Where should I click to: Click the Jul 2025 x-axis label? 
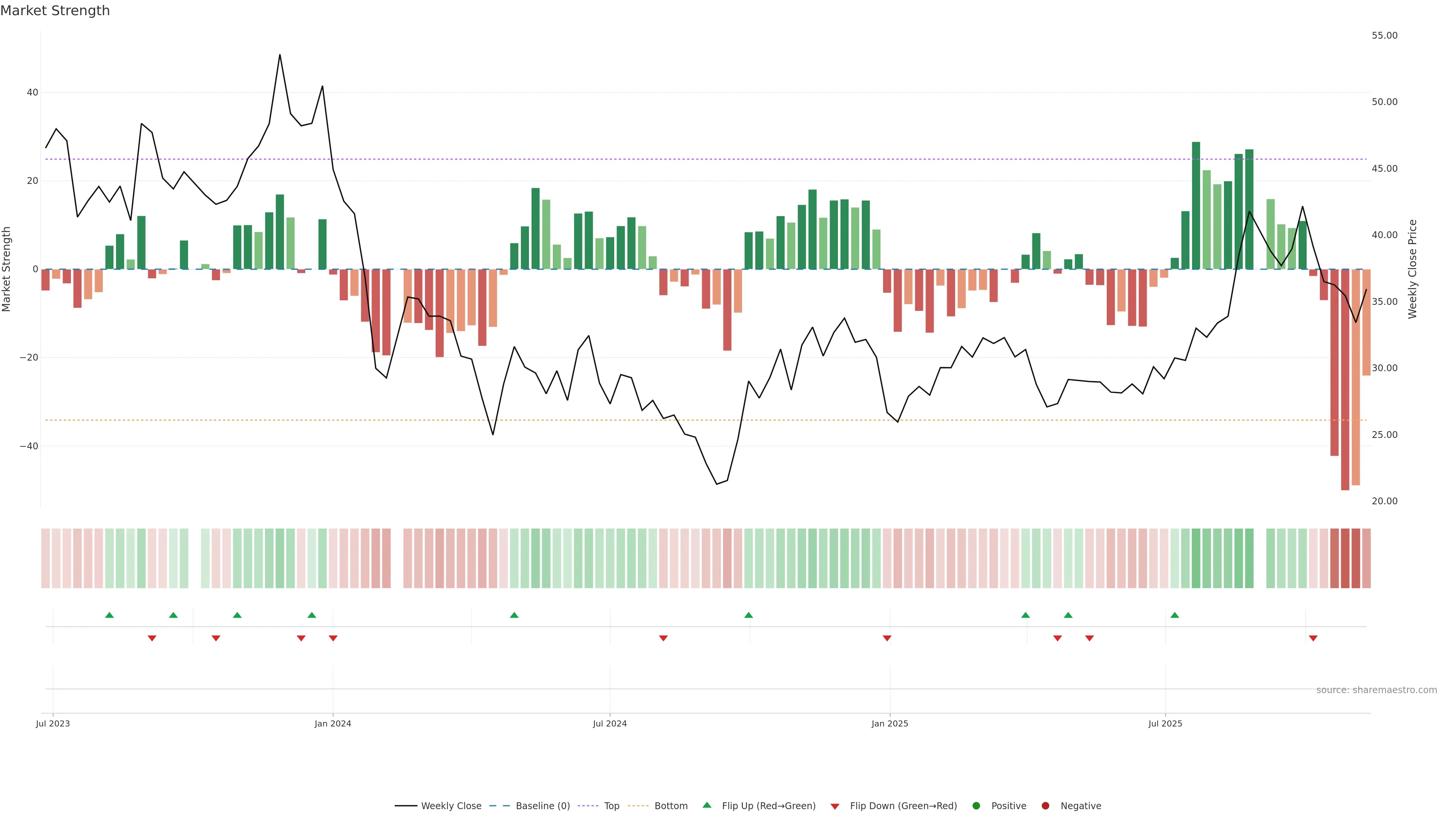pyautogui.click(x=1165, y=723)
